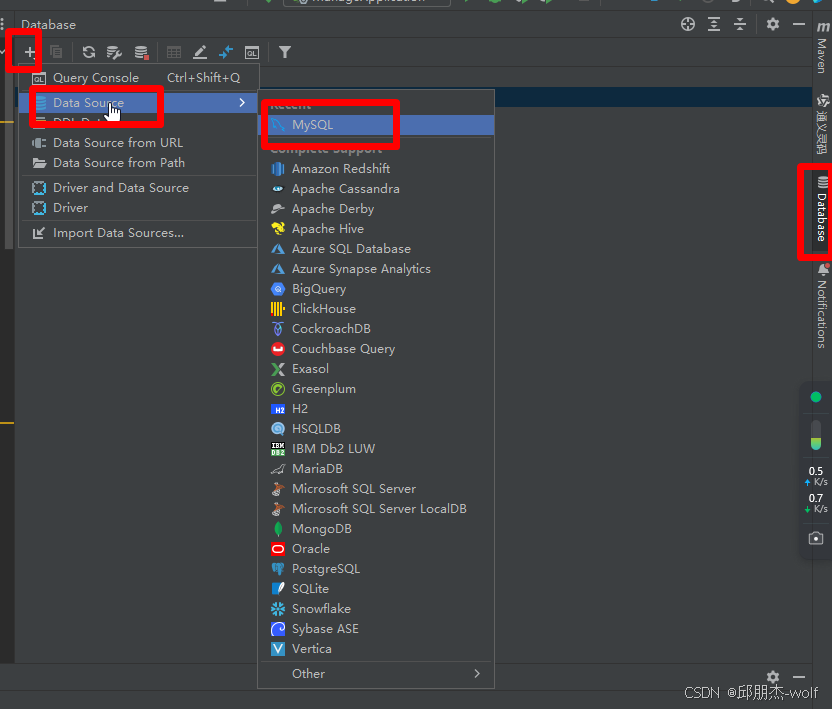The image size is (832, 709).
Task: Click the Jump to Source arrows icon
Action: 226,52
